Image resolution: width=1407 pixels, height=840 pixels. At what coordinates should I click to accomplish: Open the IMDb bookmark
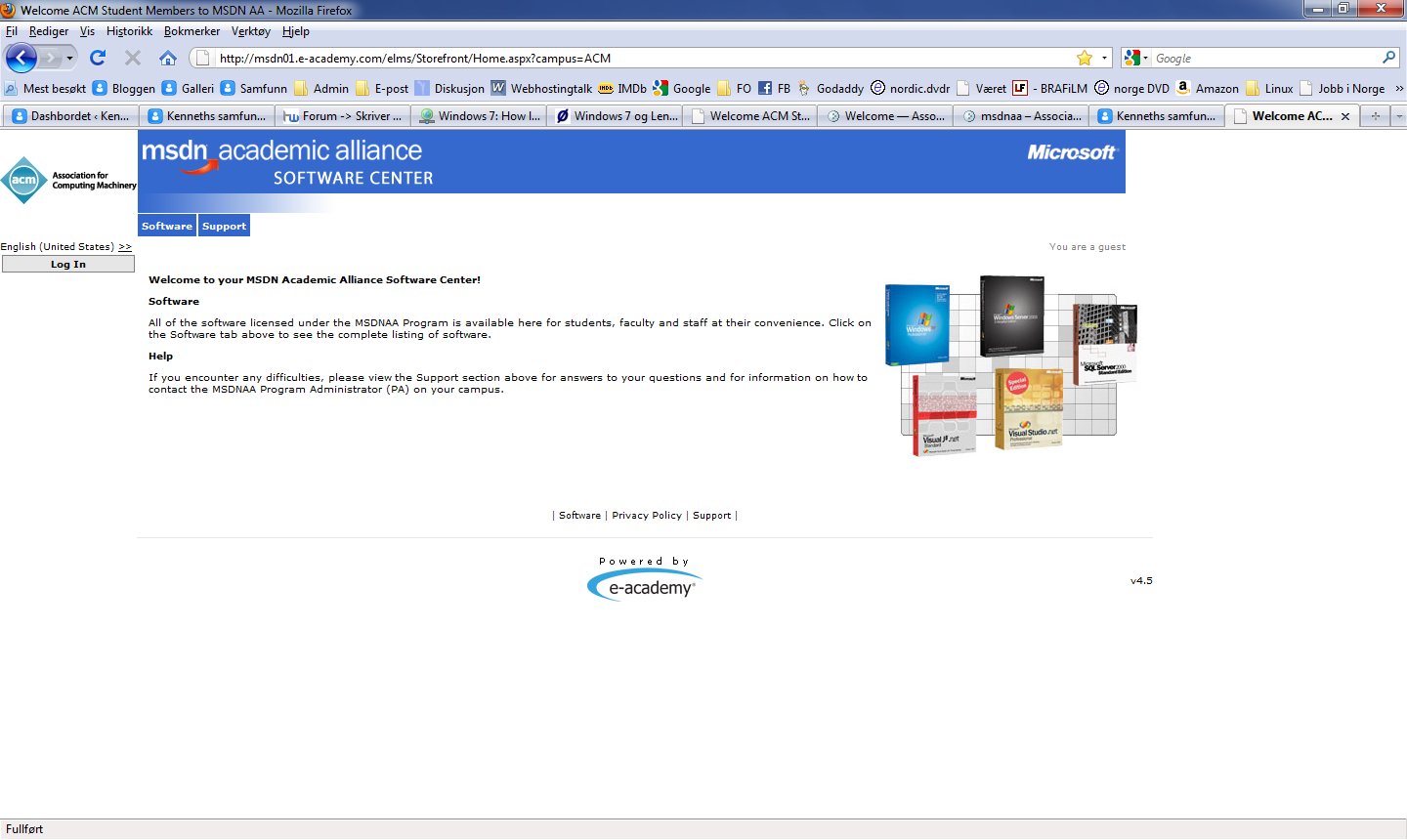622,88
